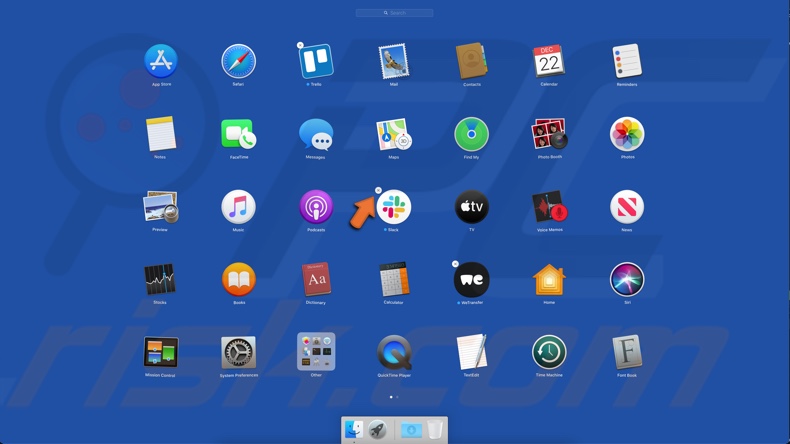Launch FaceTime
Screen dimensions: 790x444
[238, 134]
